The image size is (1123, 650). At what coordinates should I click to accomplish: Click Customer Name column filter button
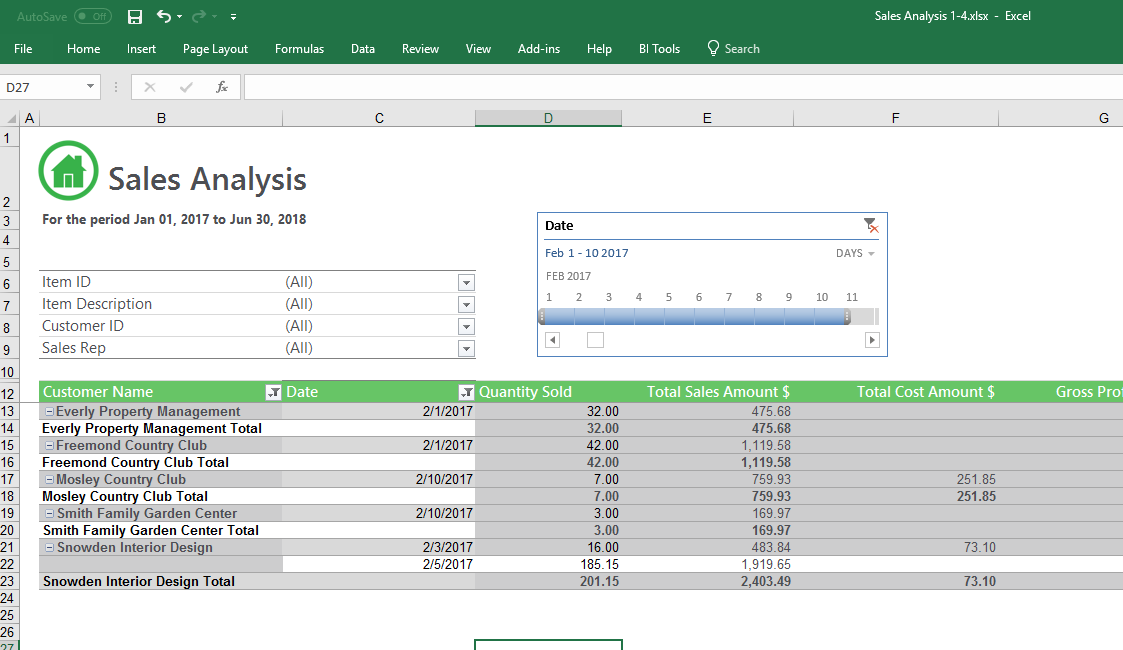pyautogui.click(x=273, y=393)
